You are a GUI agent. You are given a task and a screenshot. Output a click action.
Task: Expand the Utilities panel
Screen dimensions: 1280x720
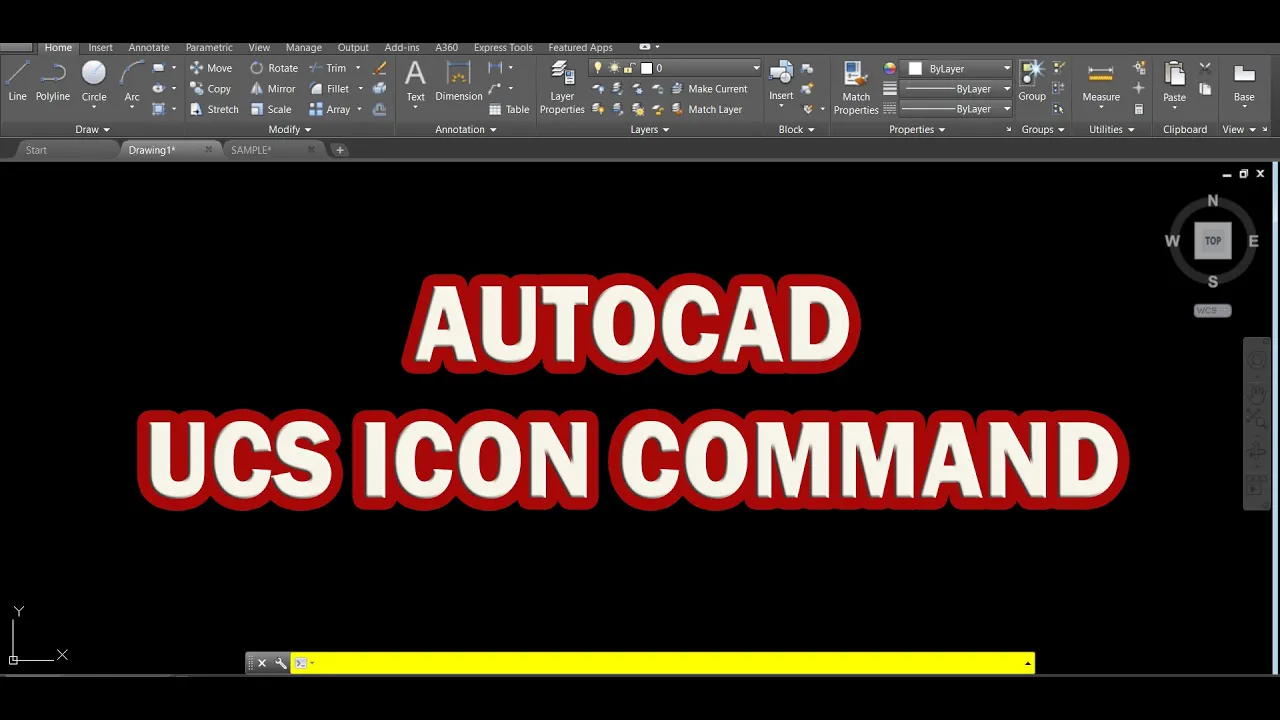tap(1112, 129)
